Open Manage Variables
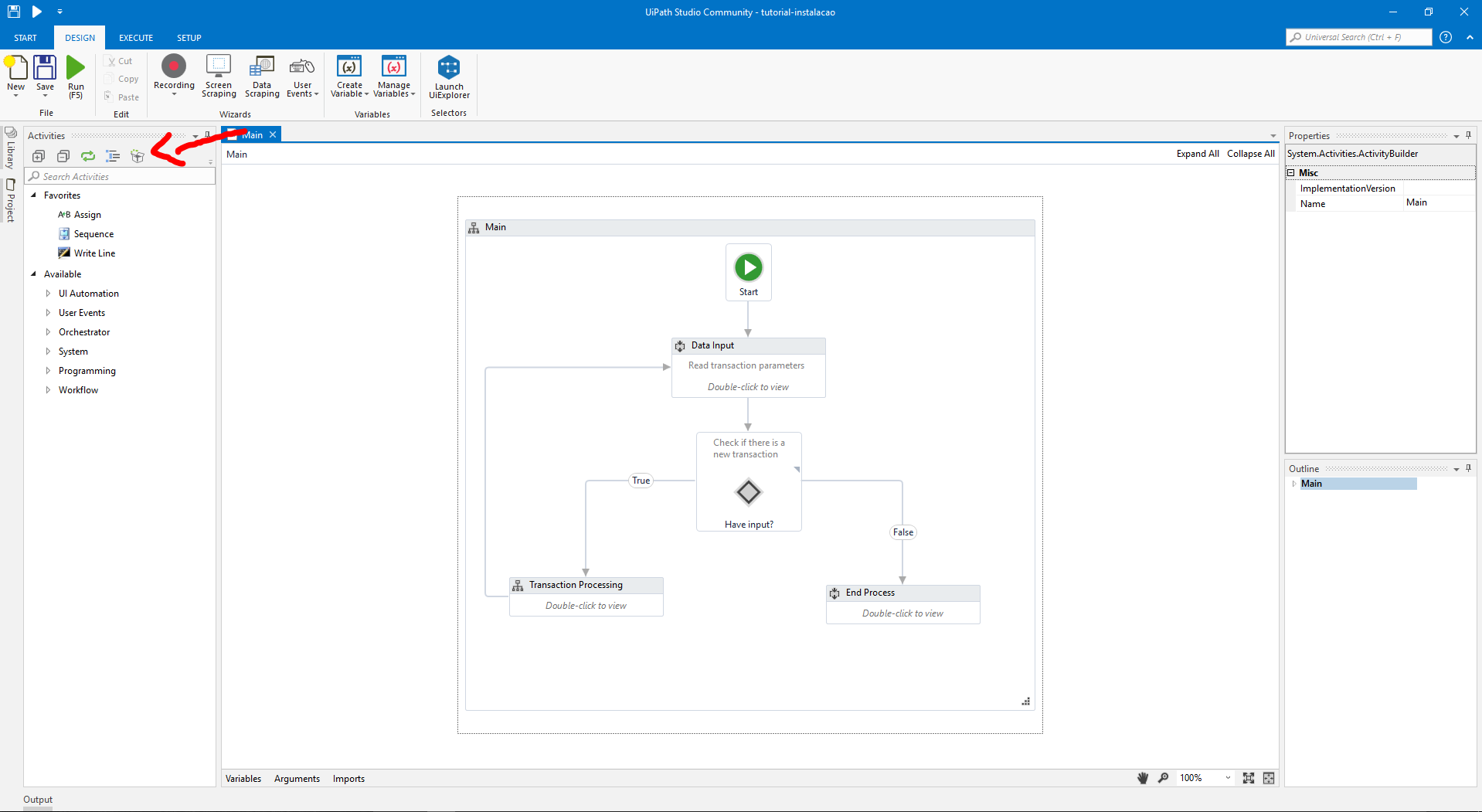This screenshot has height=812, width=1482. pyautogui.click(x=394, y=76)
